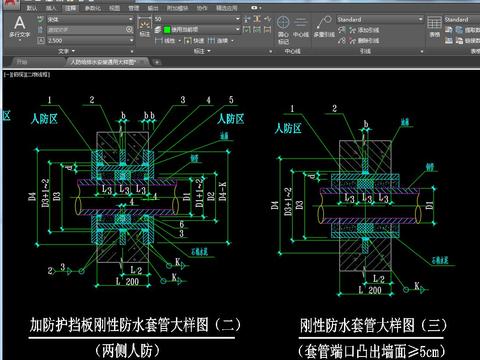The image size is (480, 360).
Task: Click the dimension inspect icon
Action: [x=247, y=30]
